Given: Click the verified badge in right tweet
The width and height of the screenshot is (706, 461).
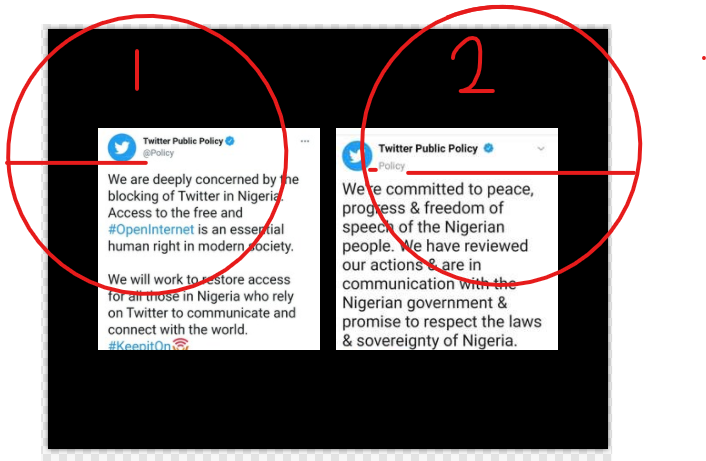Looking at the screenshot, I should point(489,148).
